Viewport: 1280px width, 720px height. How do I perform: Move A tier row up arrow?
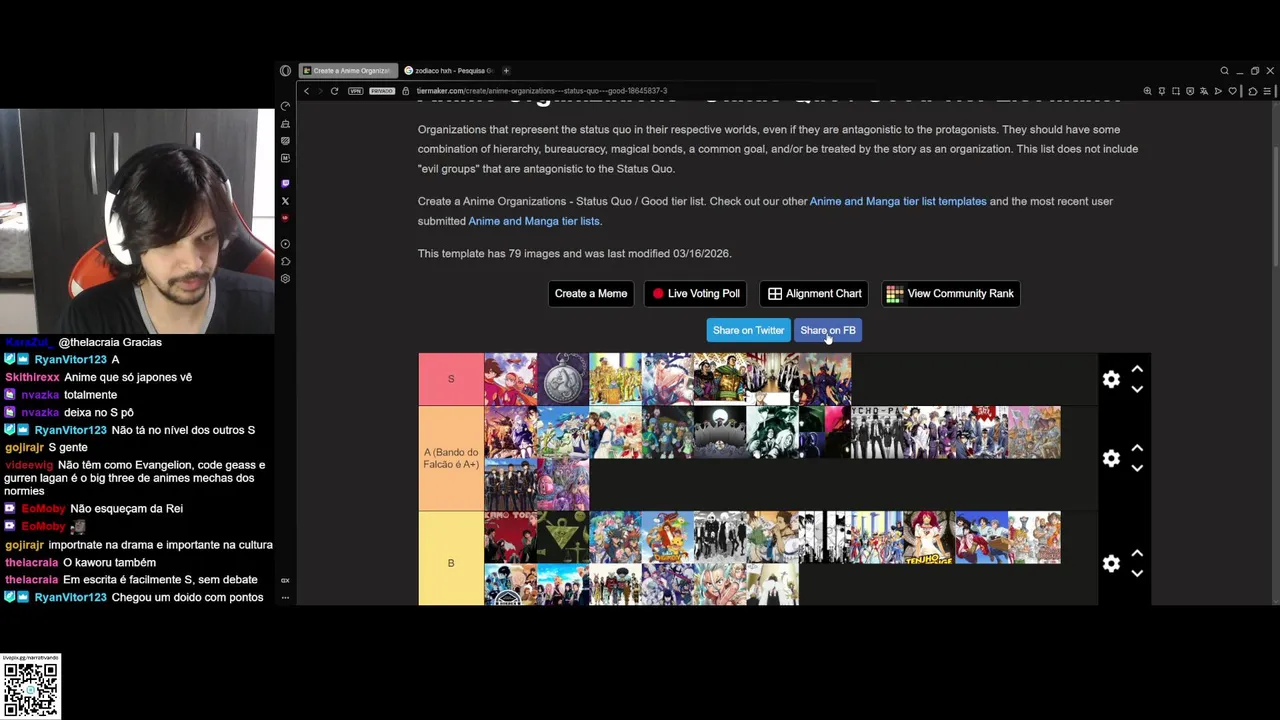[1137, 448]
